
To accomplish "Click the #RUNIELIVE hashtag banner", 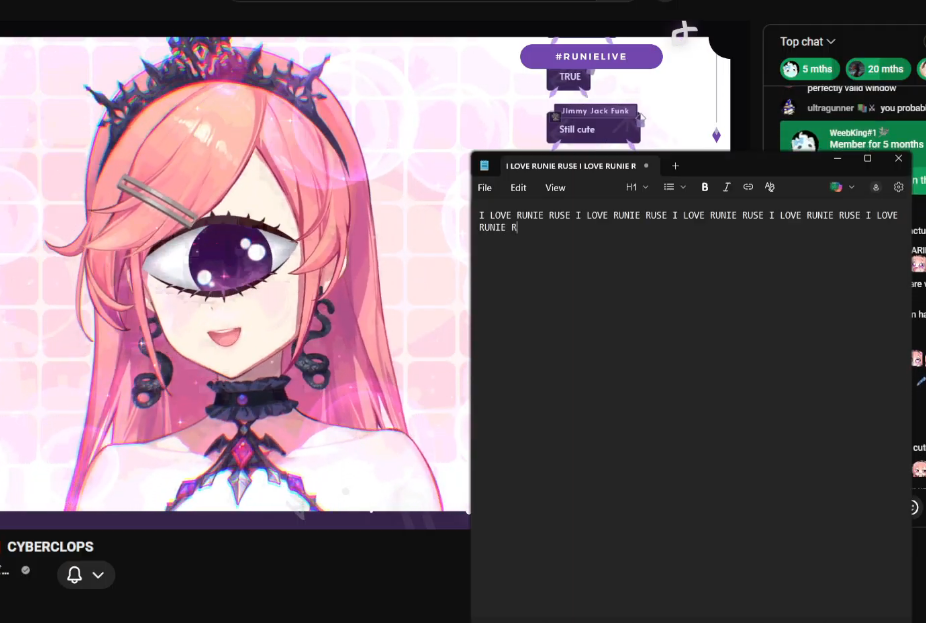I will click(591, 57).
